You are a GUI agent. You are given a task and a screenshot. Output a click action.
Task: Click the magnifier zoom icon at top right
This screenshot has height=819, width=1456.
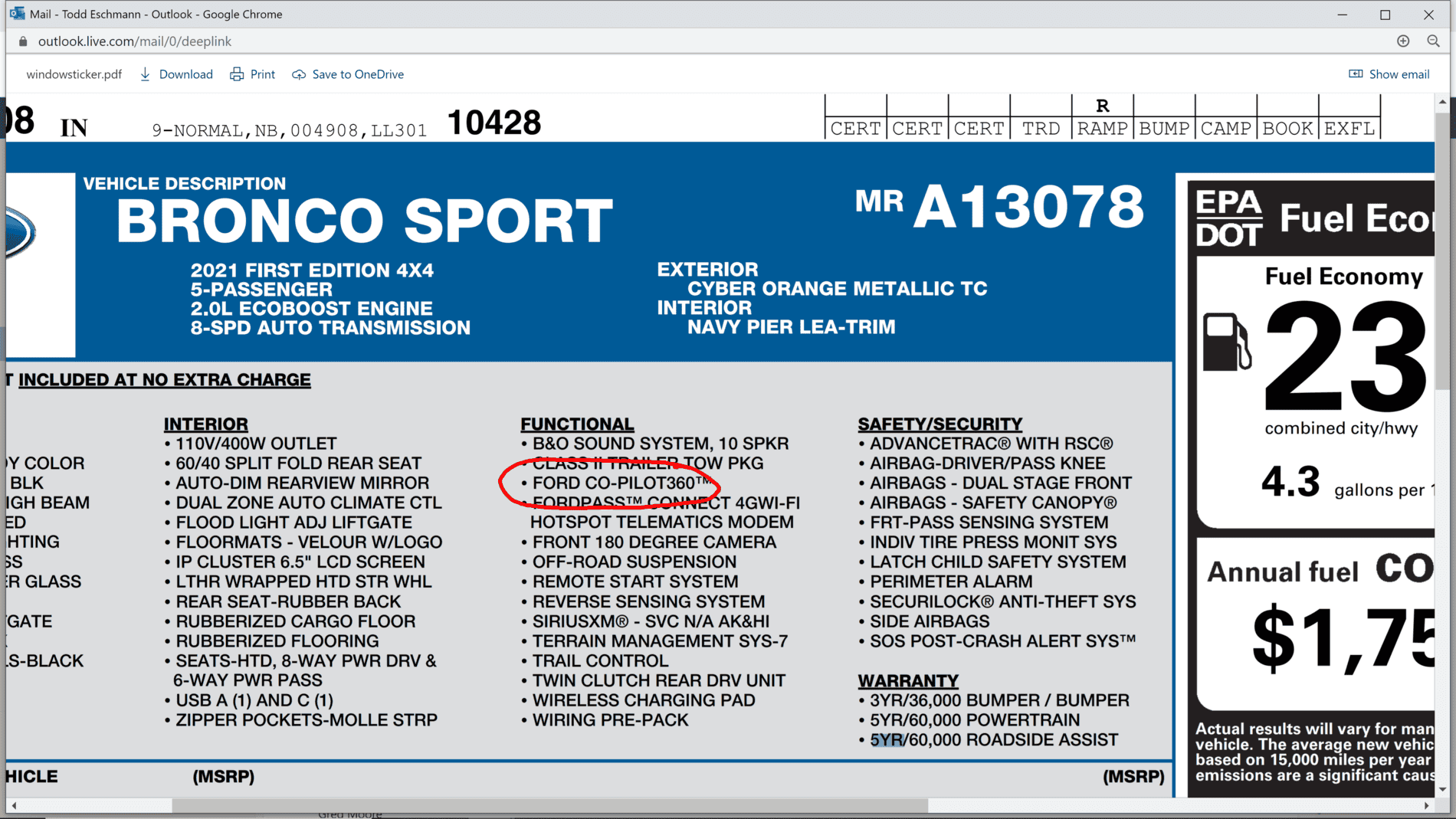(x=1433, y=41)
